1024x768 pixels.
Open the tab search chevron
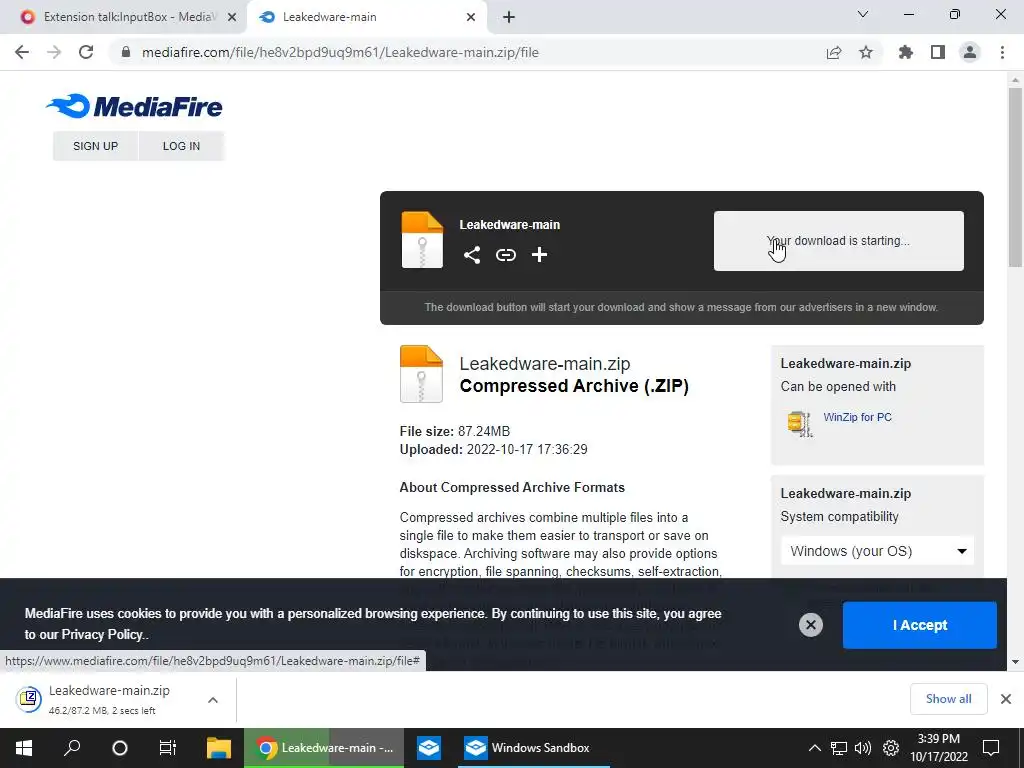click(863, 14)
